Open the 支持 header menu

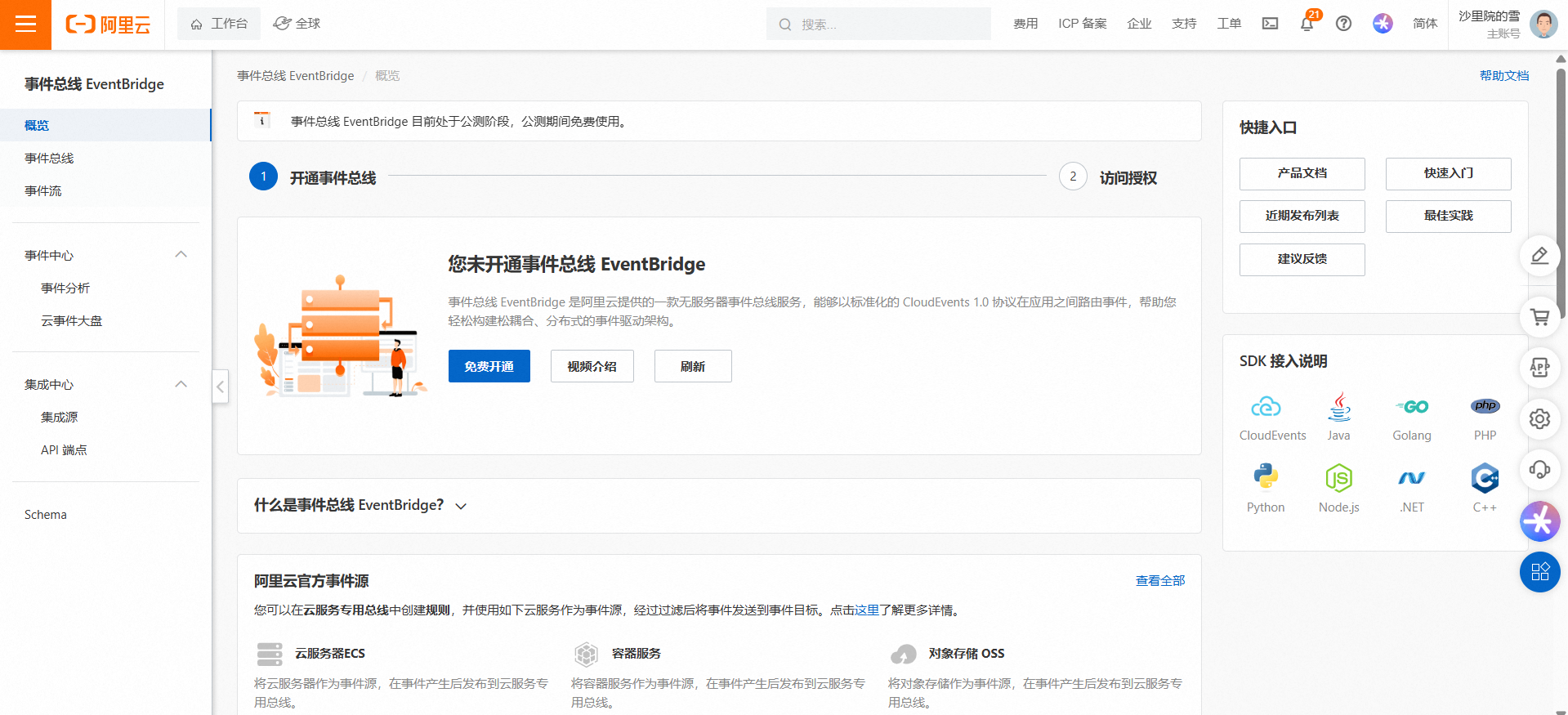click(x=1184, y=24)
